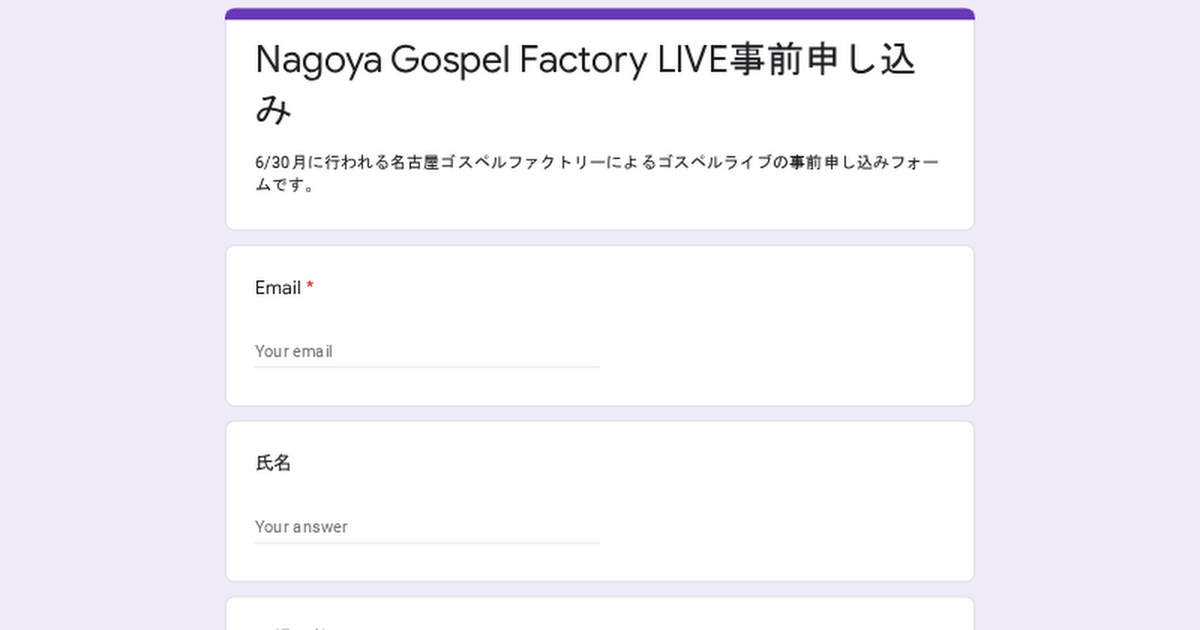Click the character "み" on the title's second line
The image size is (1200, 630).
(273, 110)
